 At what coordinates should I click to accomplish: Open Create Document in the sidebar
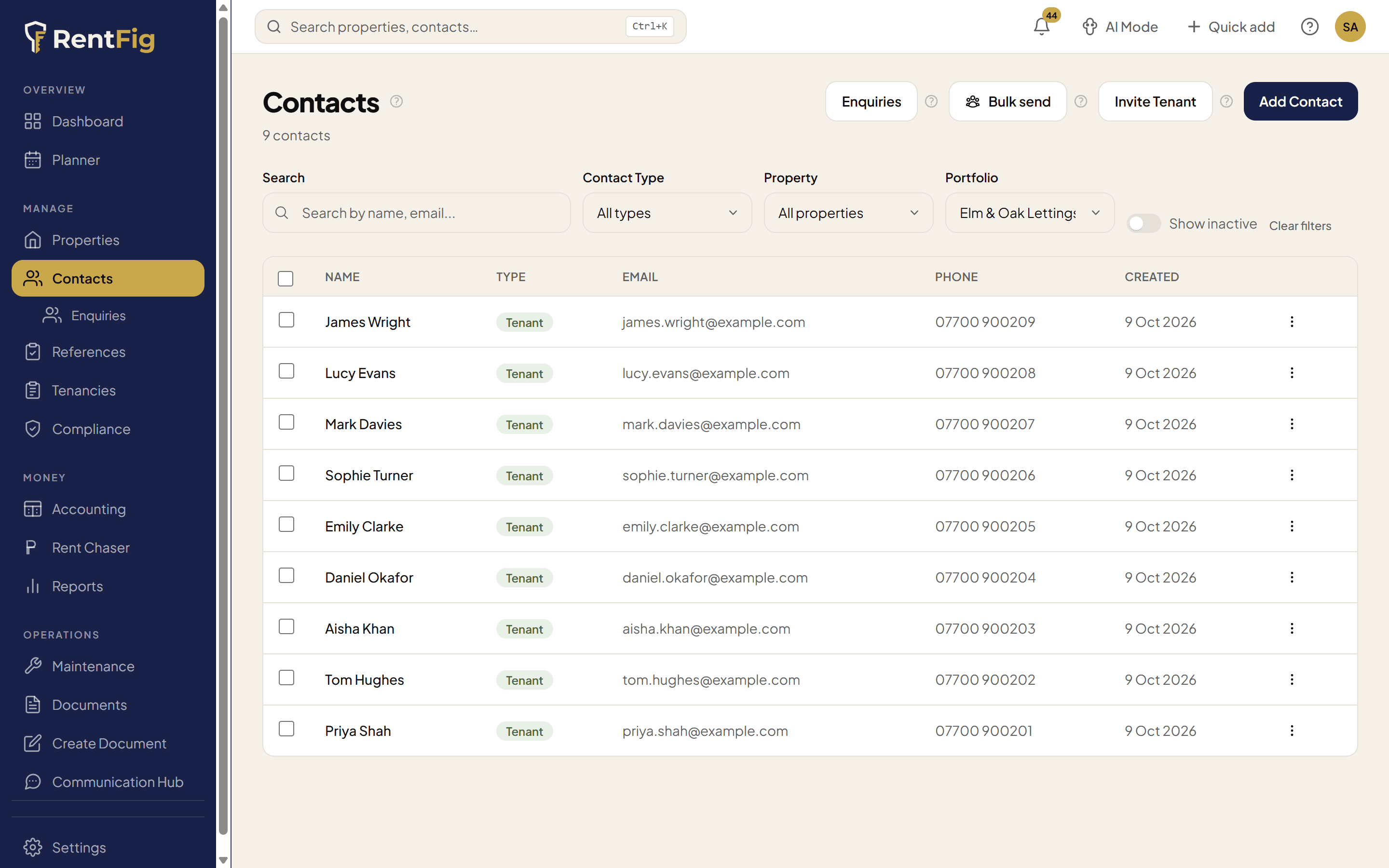point(108,744)
